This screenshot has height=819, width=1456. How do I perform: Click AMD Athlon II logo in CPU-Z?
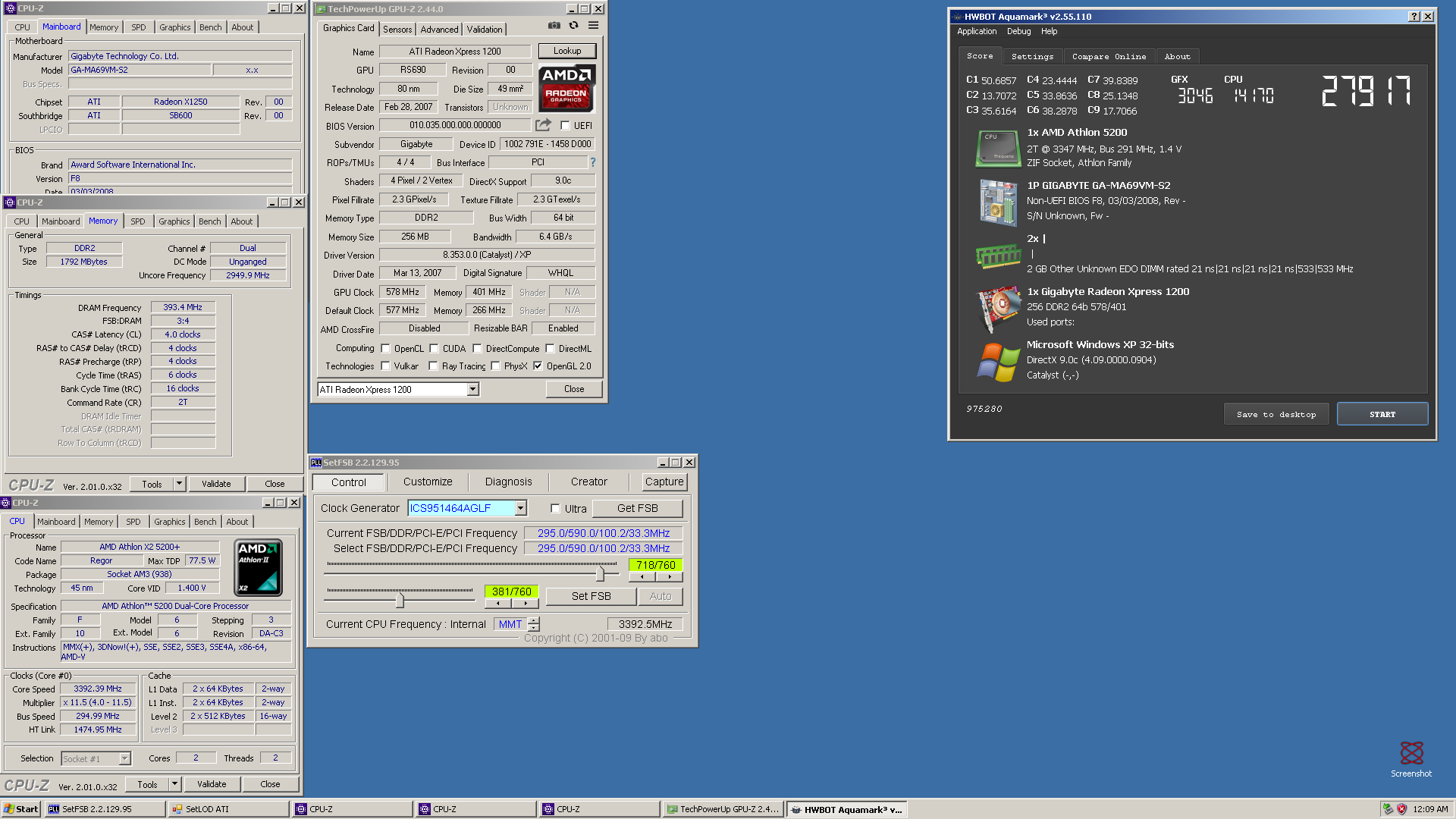(259, 567)
